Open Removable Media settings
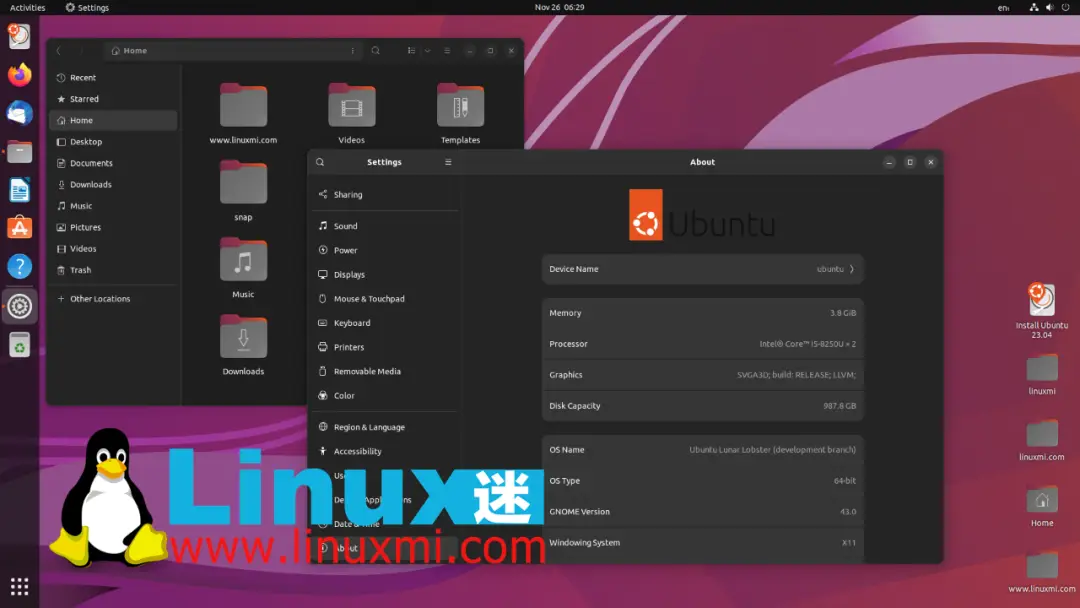Screen dimensions: 1080x608 click(384, 371)
